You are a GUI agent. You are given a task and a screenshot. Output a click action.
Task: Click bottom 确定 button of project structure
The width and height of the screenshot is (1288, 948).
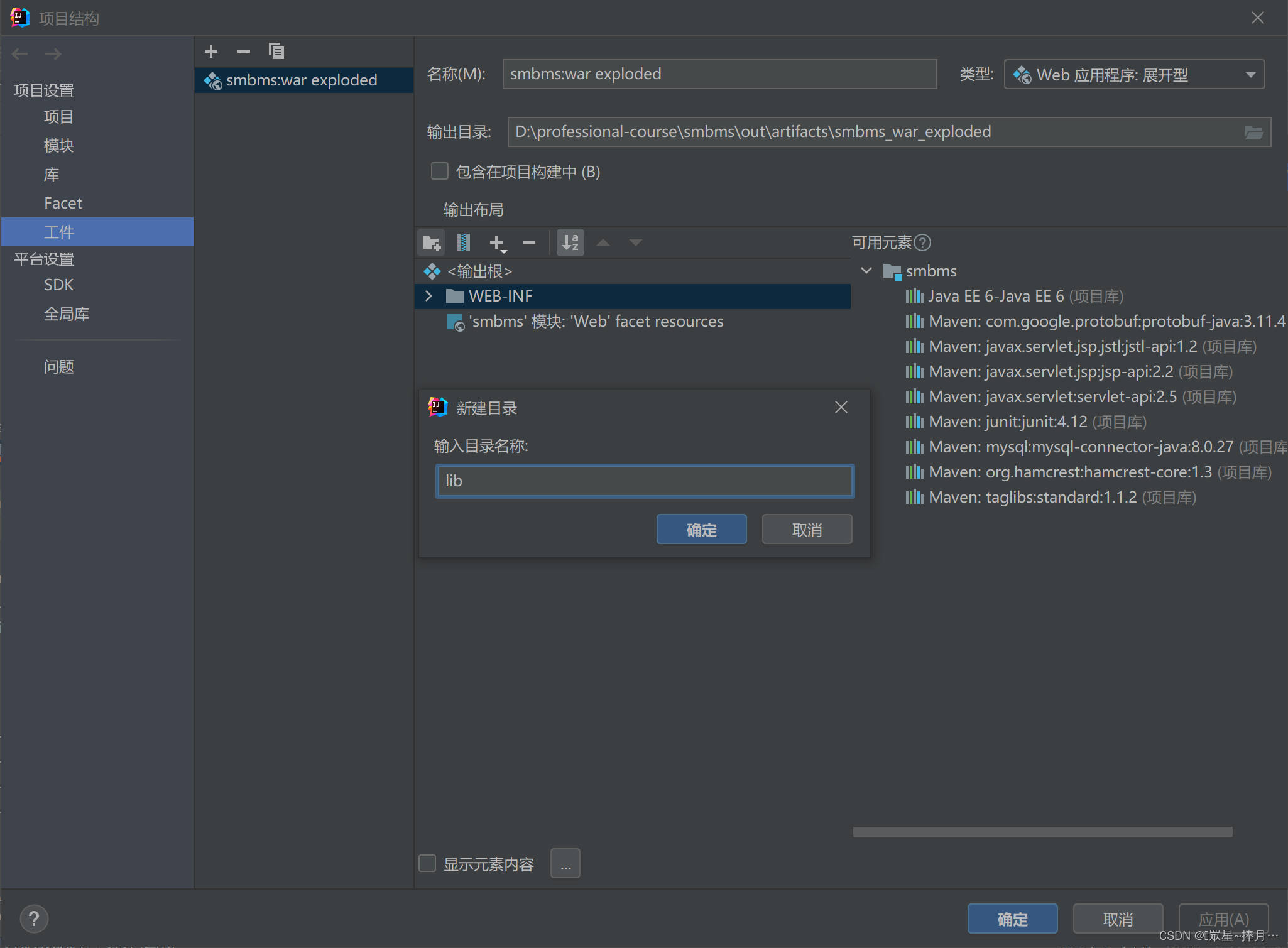tap(1013, 919)
